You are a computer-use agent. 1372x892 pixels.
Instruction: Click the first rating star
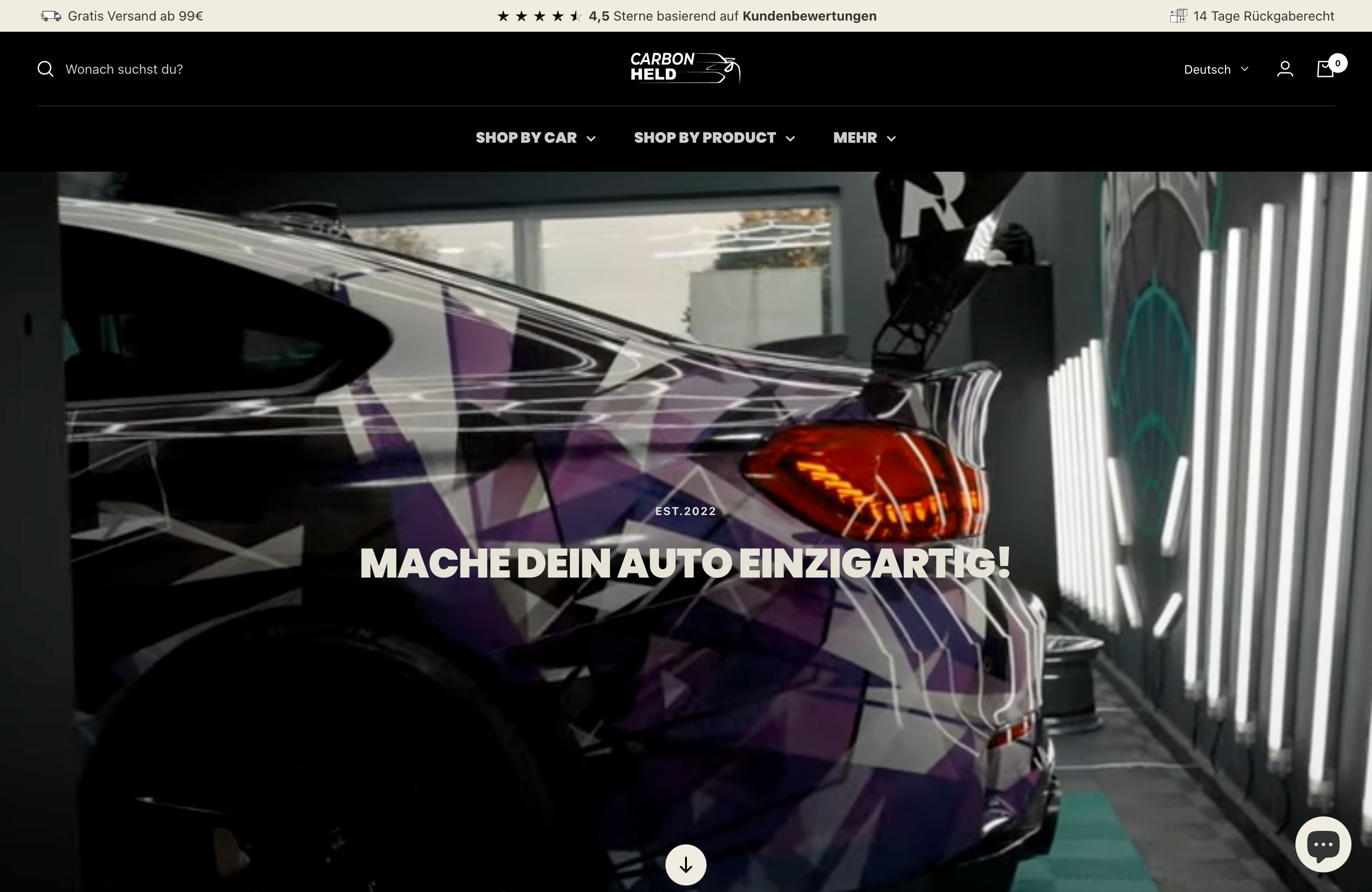tap(504, 15)
